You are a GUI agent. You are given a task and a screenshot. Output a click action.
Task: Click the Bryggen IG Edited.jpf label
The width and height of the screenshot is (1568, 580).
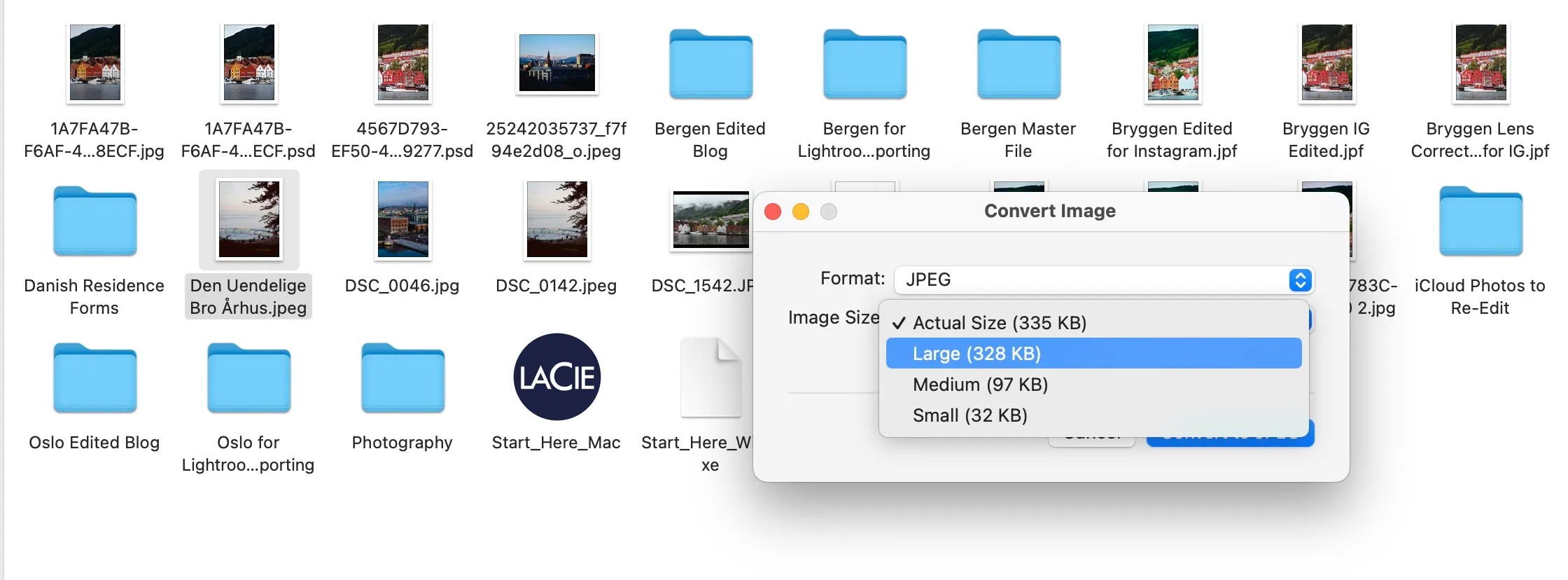tap(1326, 140)
